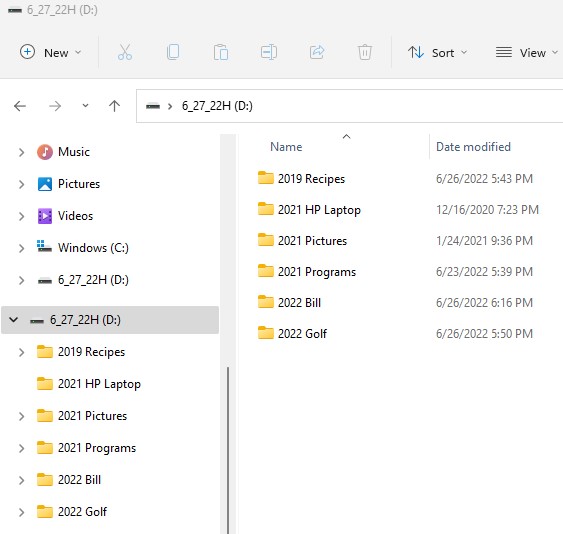Open the Sort options menu
The image size is (563, 534).
tap(437, 52)
